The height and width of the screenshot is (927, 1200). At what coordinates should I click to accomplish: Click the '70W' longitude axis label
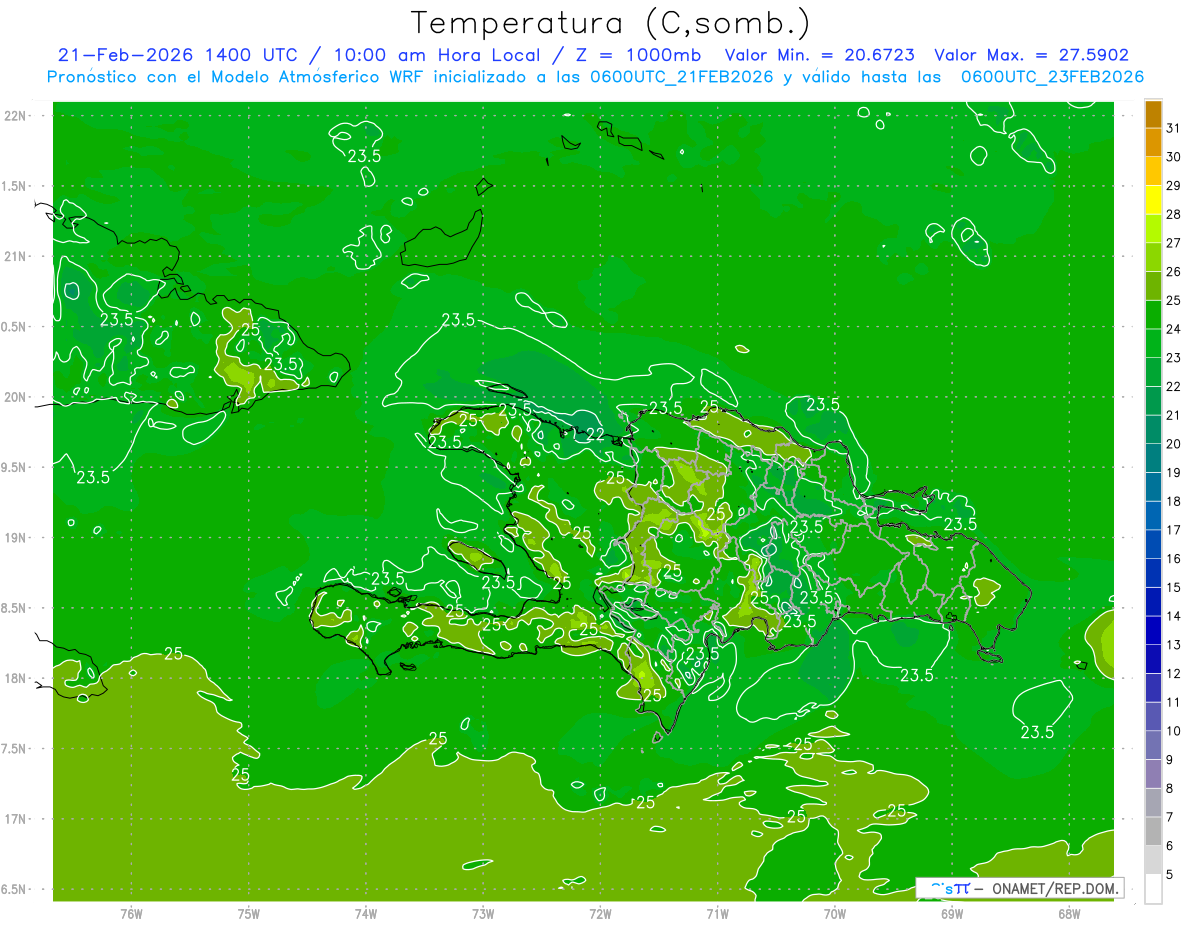coord(835,913)
